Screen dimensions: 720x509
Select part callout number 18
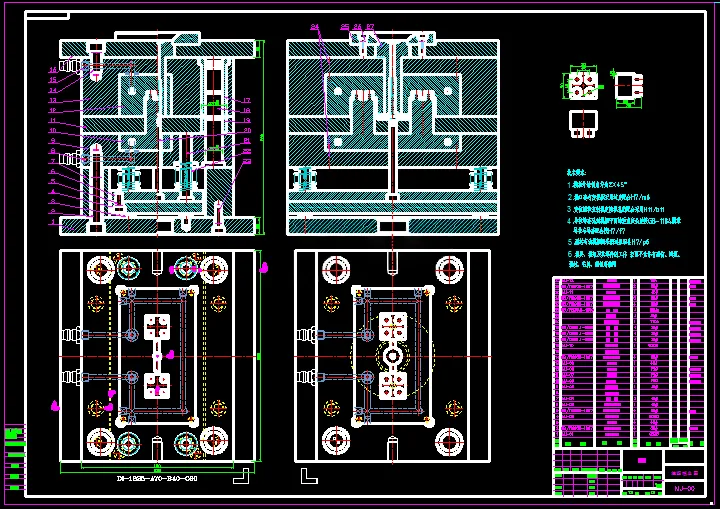tap(247, 110)
